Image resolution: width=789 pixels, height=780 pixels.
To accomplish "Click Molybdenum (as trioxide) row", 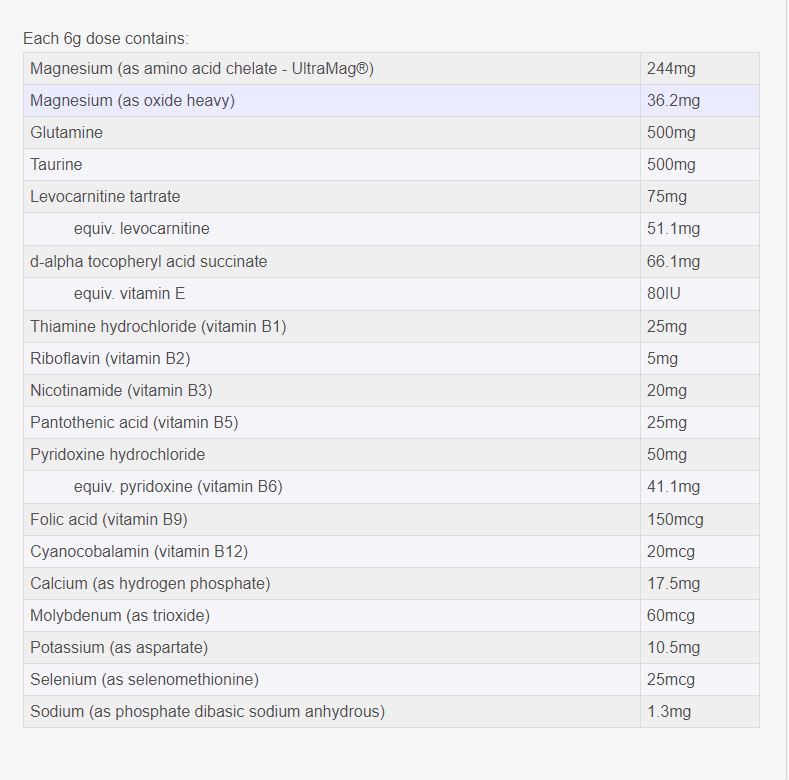I will [120, 616].
